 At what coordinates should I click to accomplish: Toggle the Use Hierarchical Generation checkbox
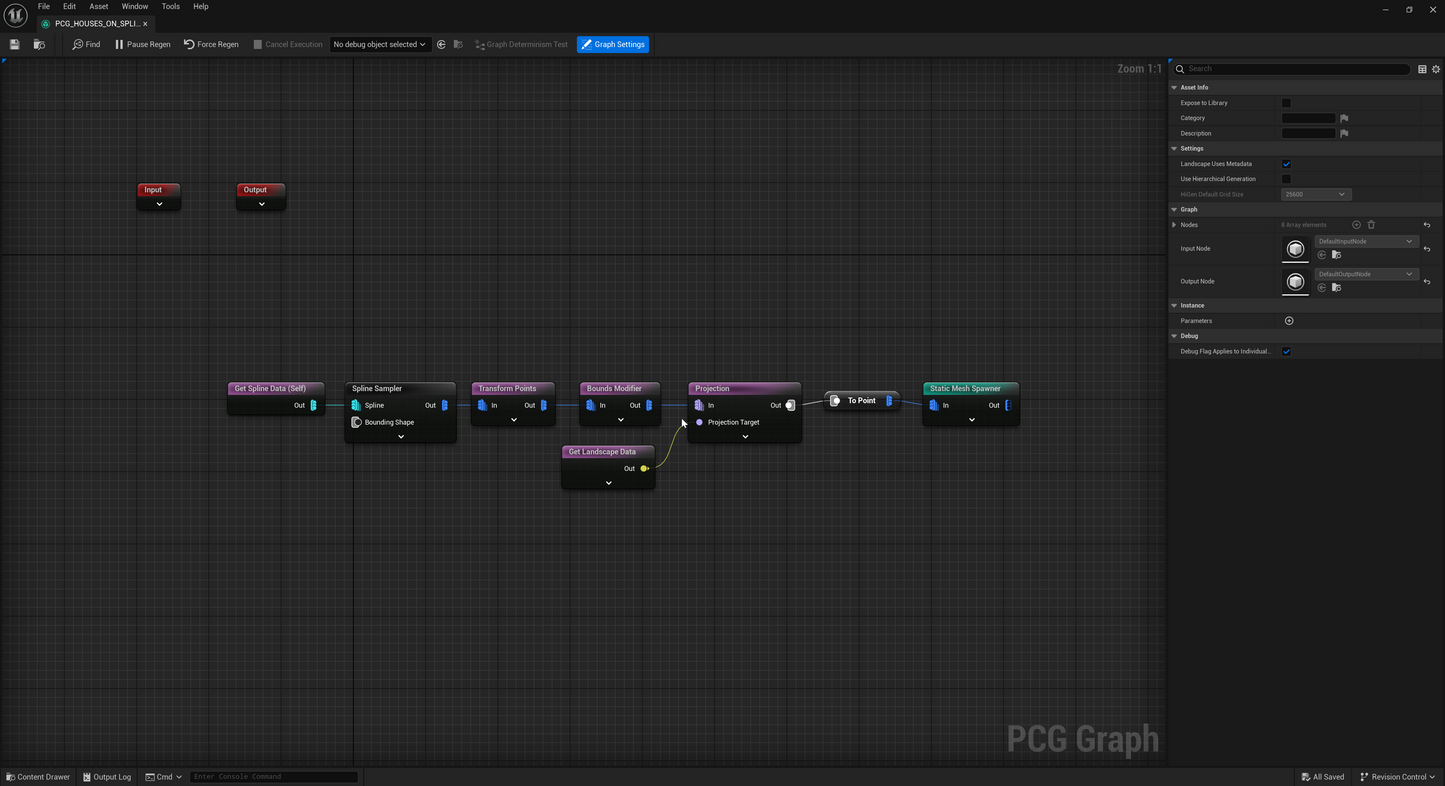click(1286, 179)
